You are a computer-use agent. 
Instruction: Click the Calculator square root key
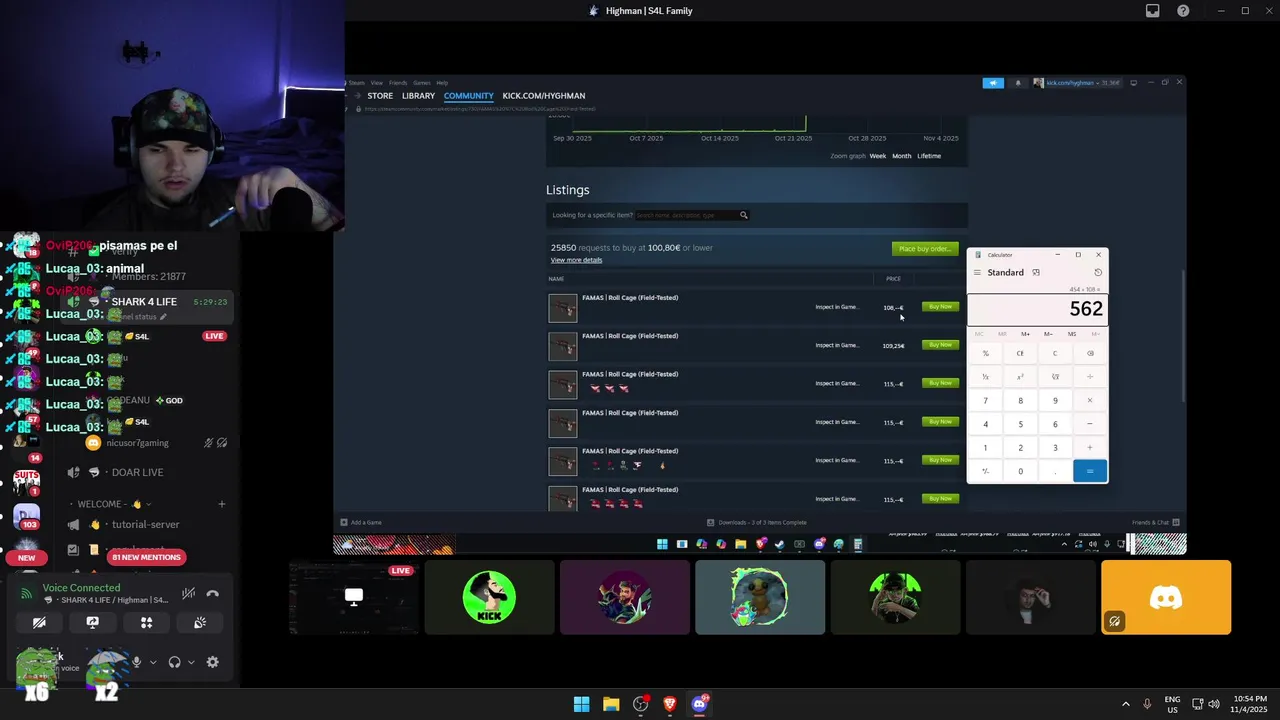[x=1055, y=377]
